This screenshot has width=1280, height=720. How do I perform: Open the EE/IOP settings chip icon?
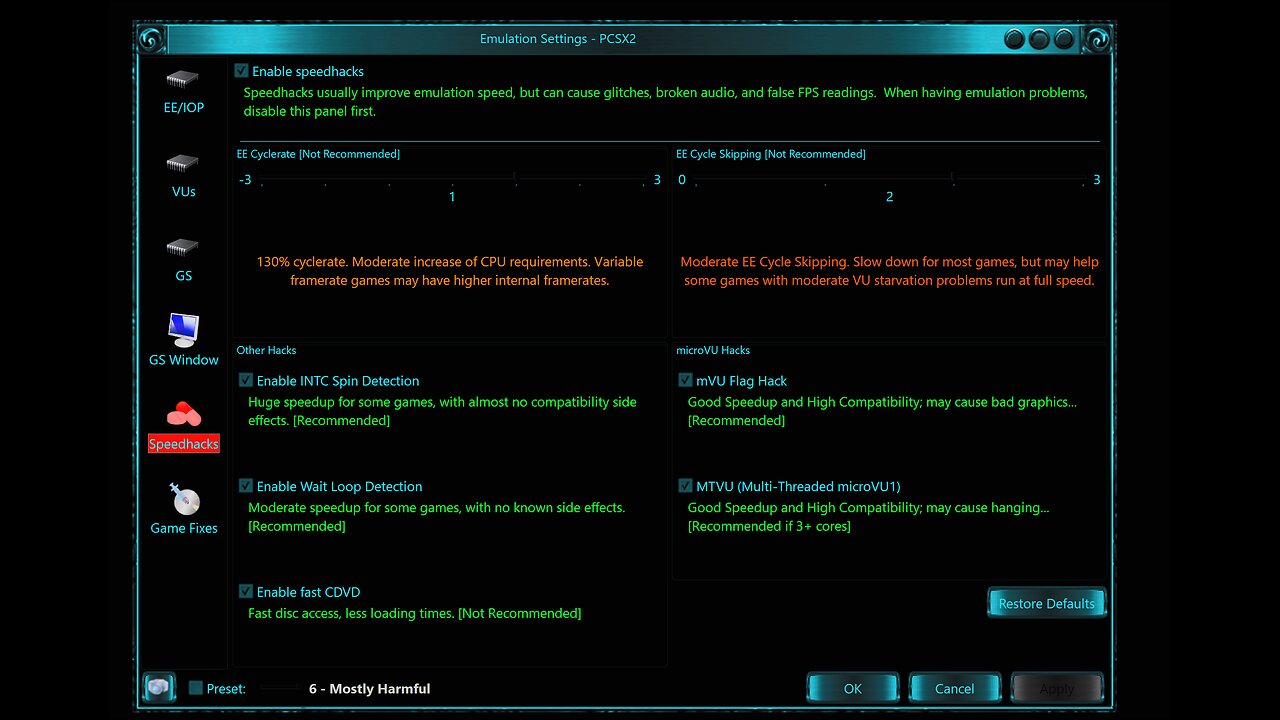[x=183, y=79]
